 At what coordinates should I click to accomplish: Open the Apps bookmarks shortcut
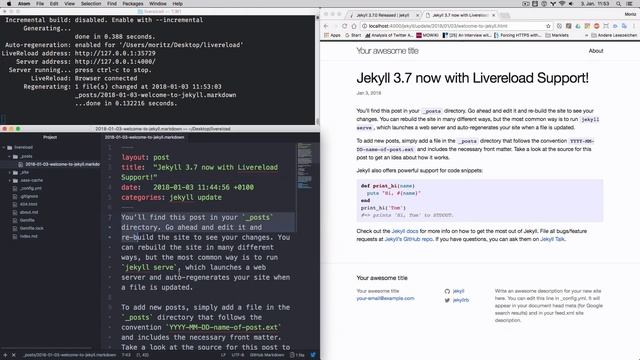[332, 36]
